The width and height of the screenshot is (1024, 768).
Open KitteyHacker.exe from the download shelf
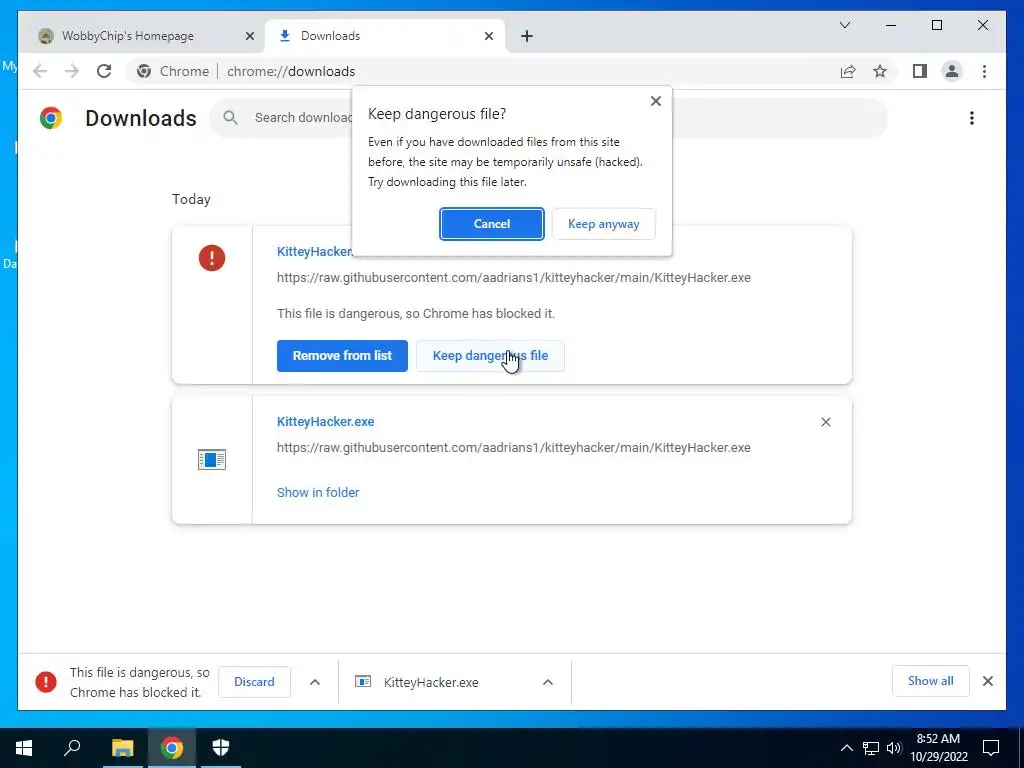coord(431,682)
